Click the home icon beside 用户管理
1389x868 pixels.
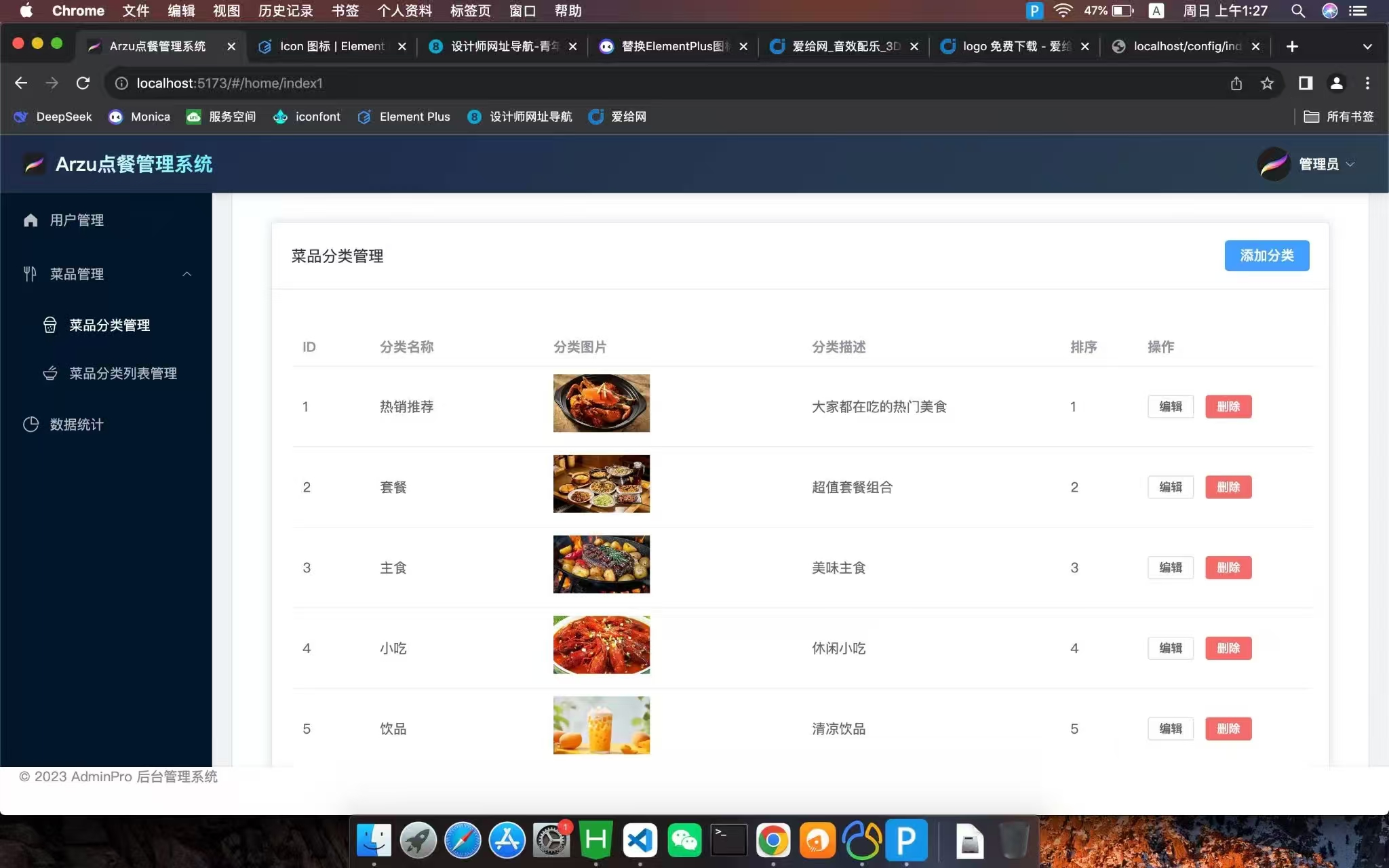click(31, 220)
